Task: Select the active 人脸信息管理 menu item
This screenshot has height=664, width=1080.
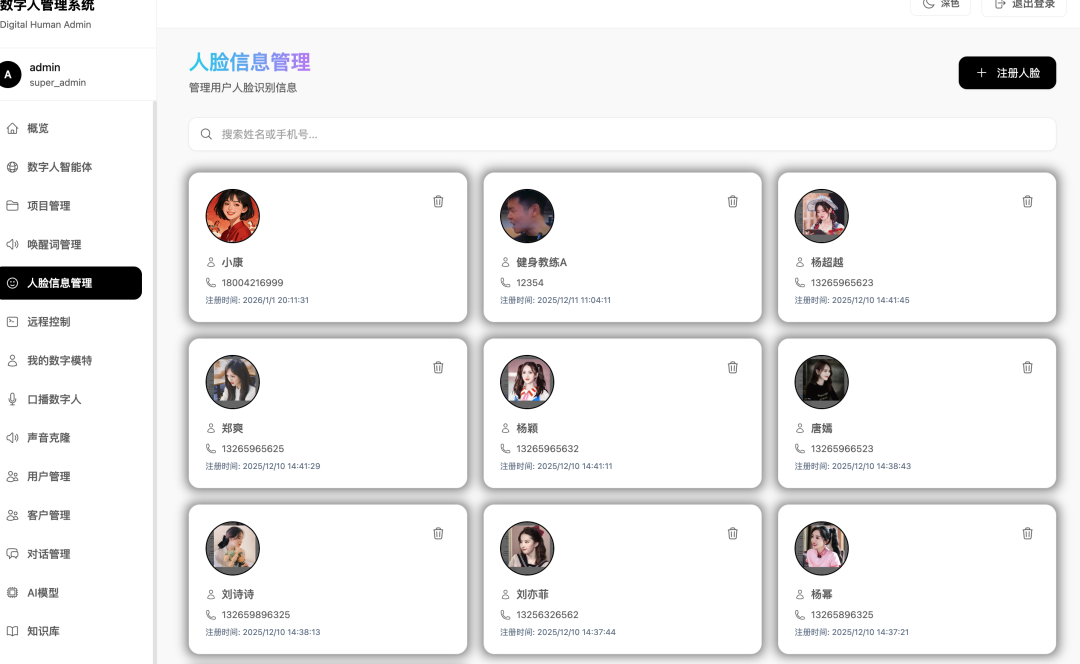Action: pyautogui.click(x=71, y=283)
